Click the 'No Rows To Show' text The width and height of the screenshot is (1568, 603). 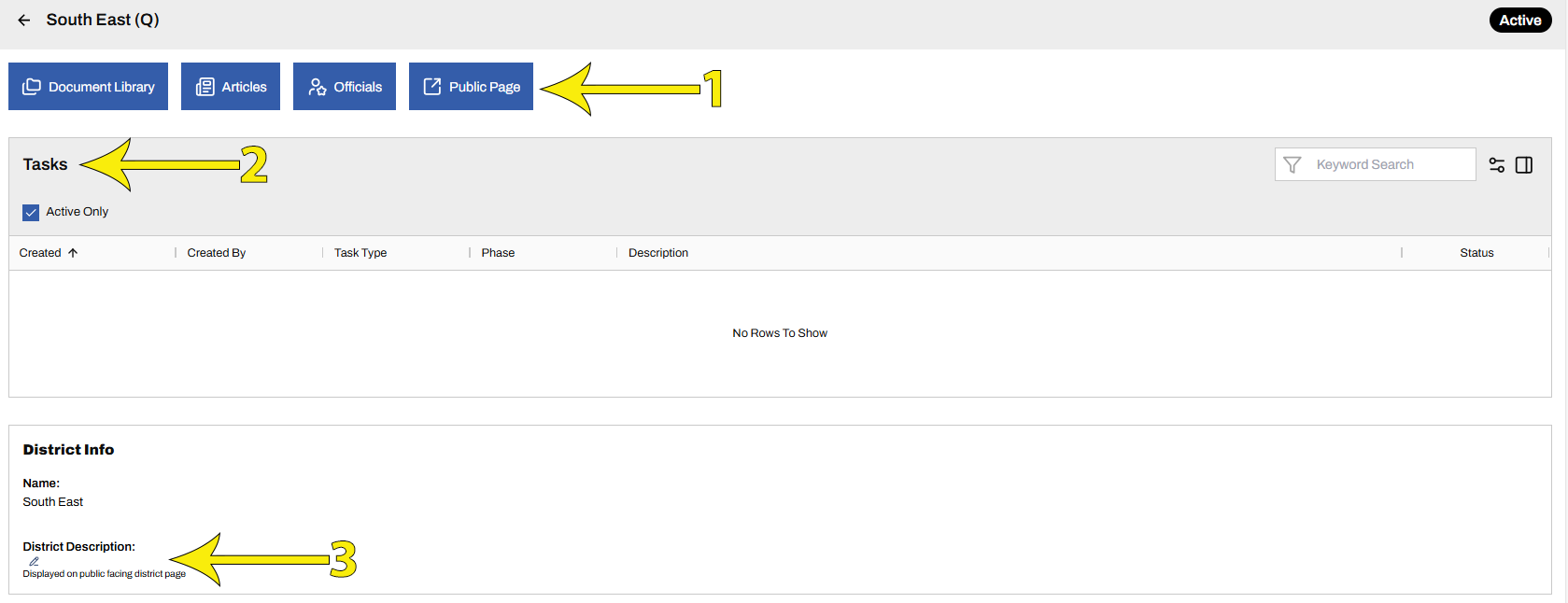780,333
